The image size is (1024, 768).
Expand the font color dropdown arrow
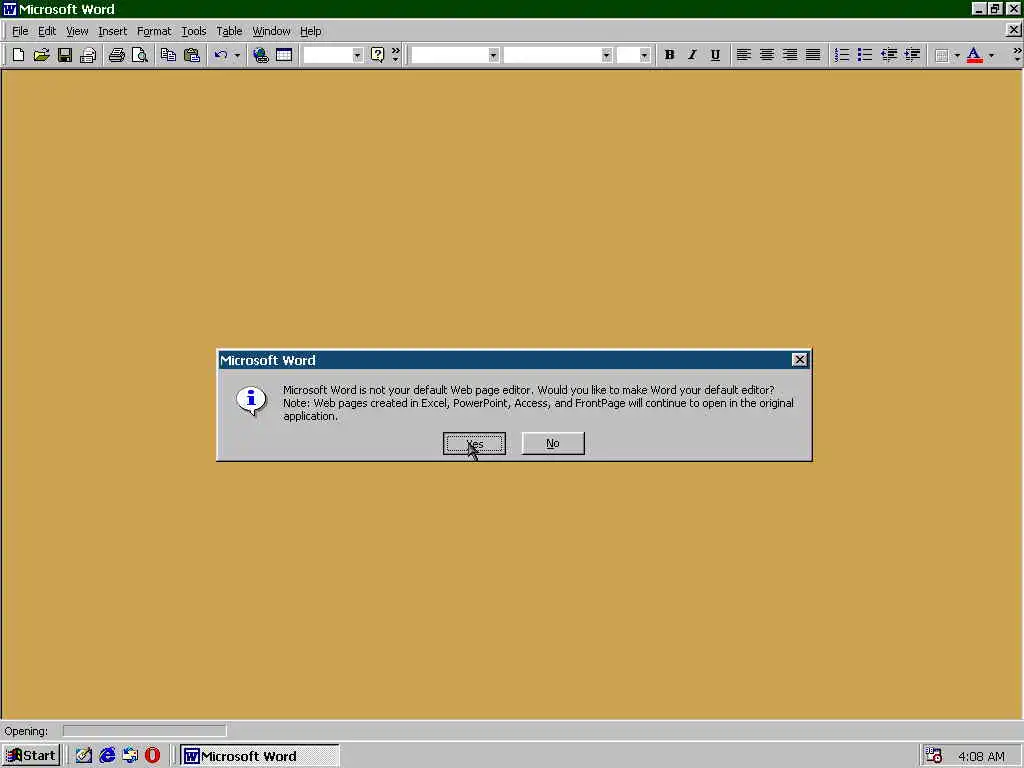pos(991,56)
